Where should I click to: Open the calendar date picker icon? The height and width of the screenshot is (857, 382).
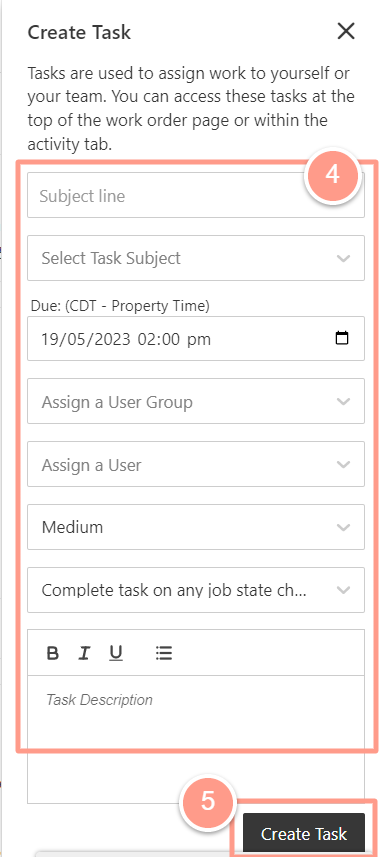(342, 338)
